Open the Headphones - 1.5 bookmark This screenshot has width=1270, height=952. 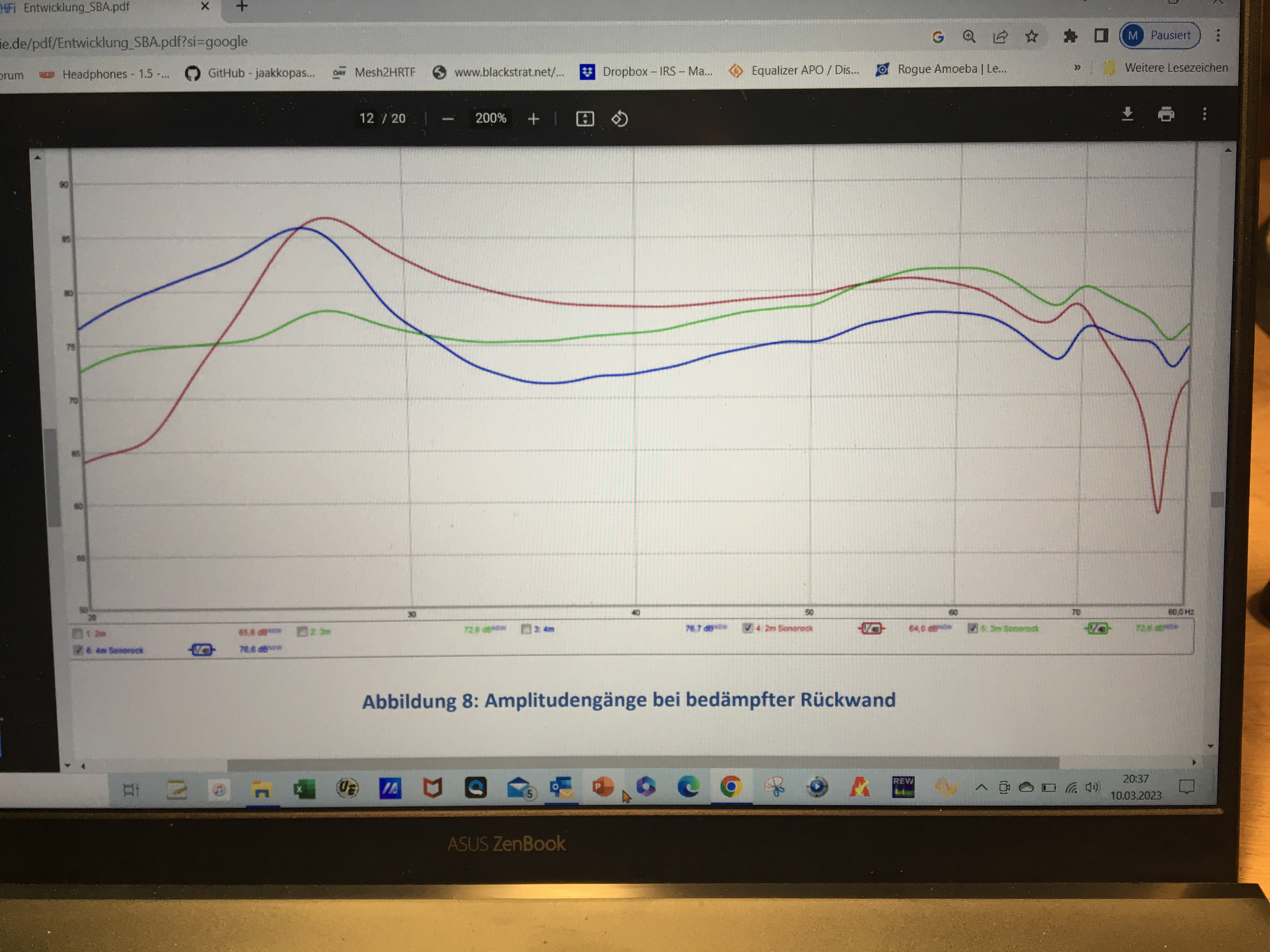click(x=105, y=74)
